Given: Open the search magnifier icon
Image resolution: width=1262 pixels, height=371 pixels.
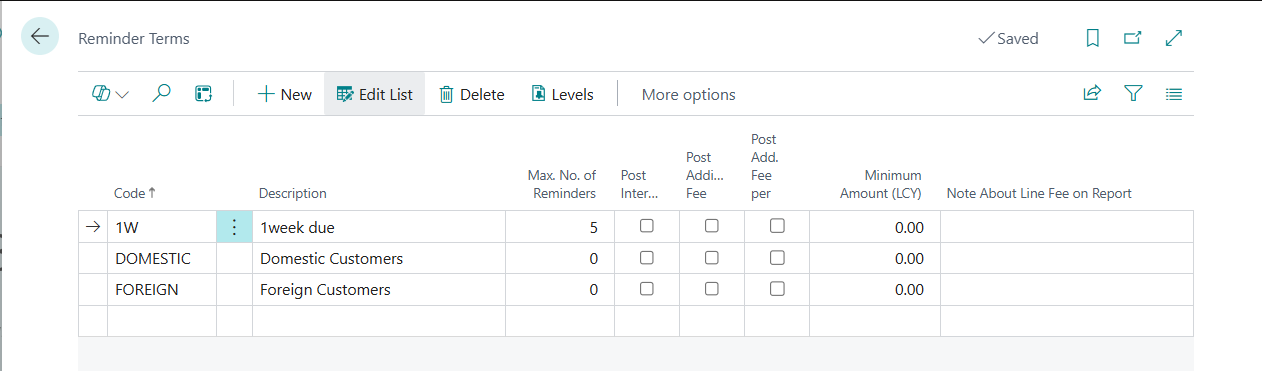Looking at the screenshot, I should coord(161,94).
